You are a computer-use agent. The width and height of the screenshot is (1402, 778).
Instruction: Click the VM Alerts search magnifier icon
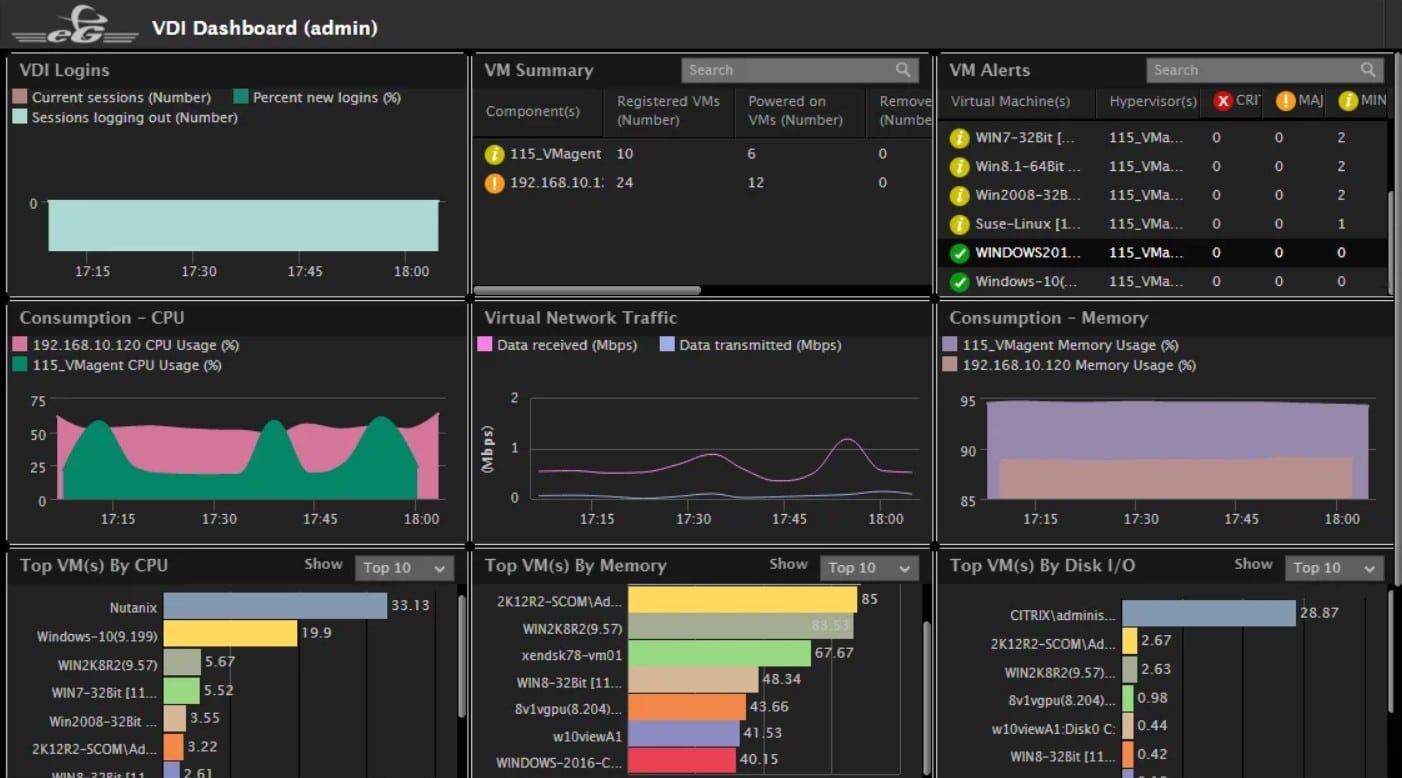1368,70
